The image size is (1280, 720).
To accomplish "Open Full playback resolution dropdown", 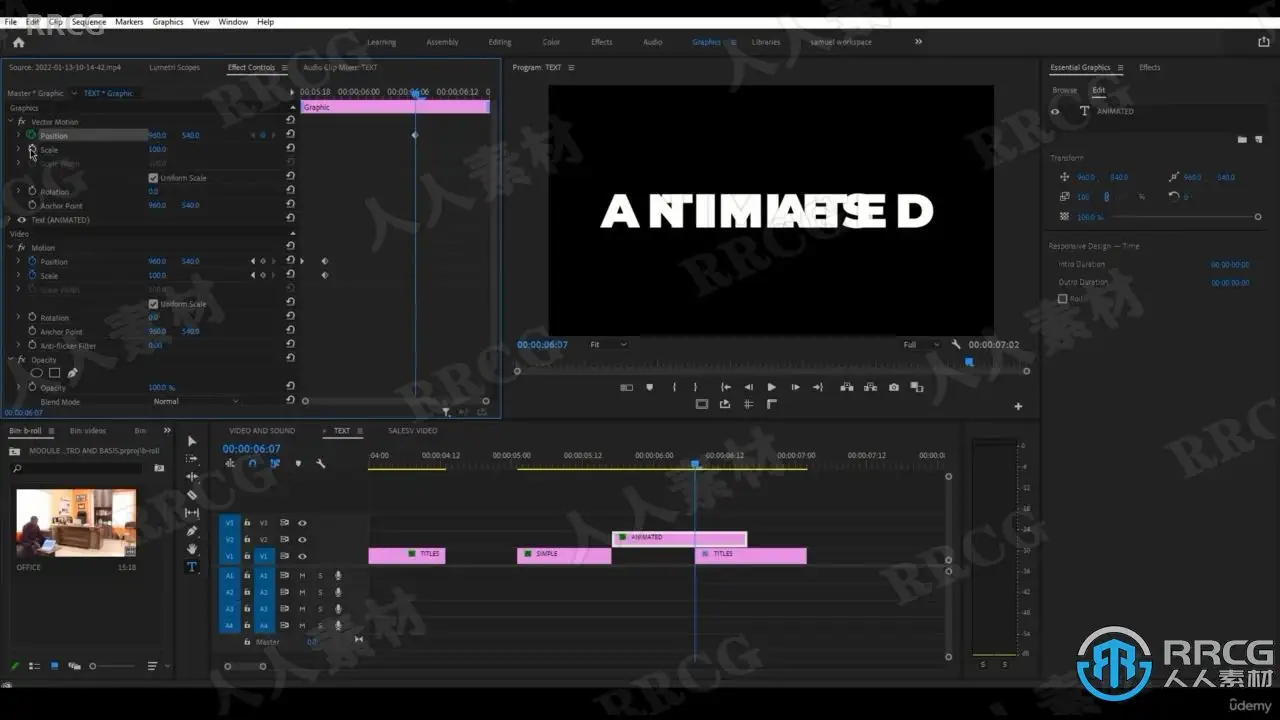I will 921,345.
